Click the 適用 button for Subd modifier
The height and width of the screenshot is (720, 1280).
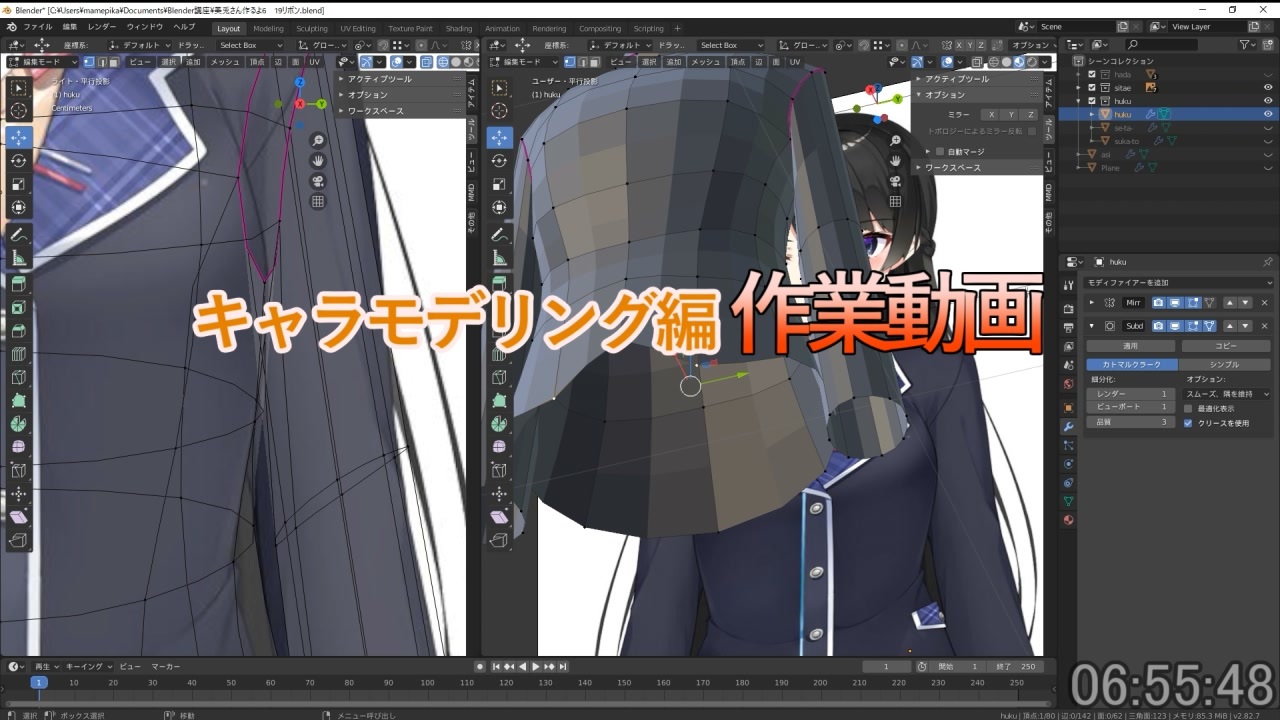coord(1130,346)
